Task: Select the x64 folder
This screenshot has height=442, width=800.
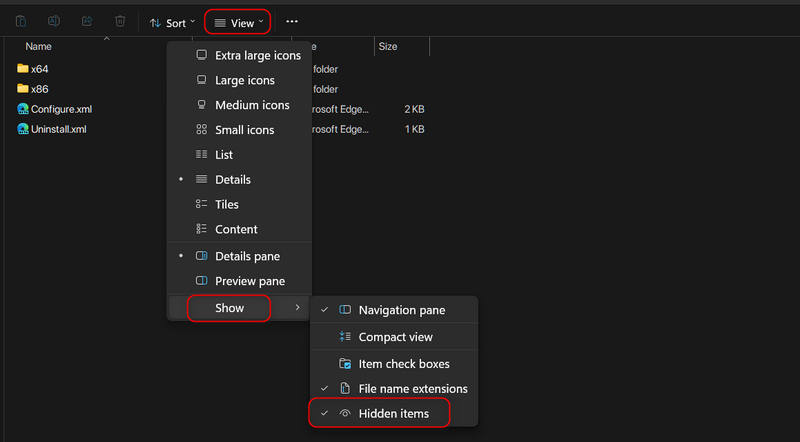Action: tap(33, 69)
